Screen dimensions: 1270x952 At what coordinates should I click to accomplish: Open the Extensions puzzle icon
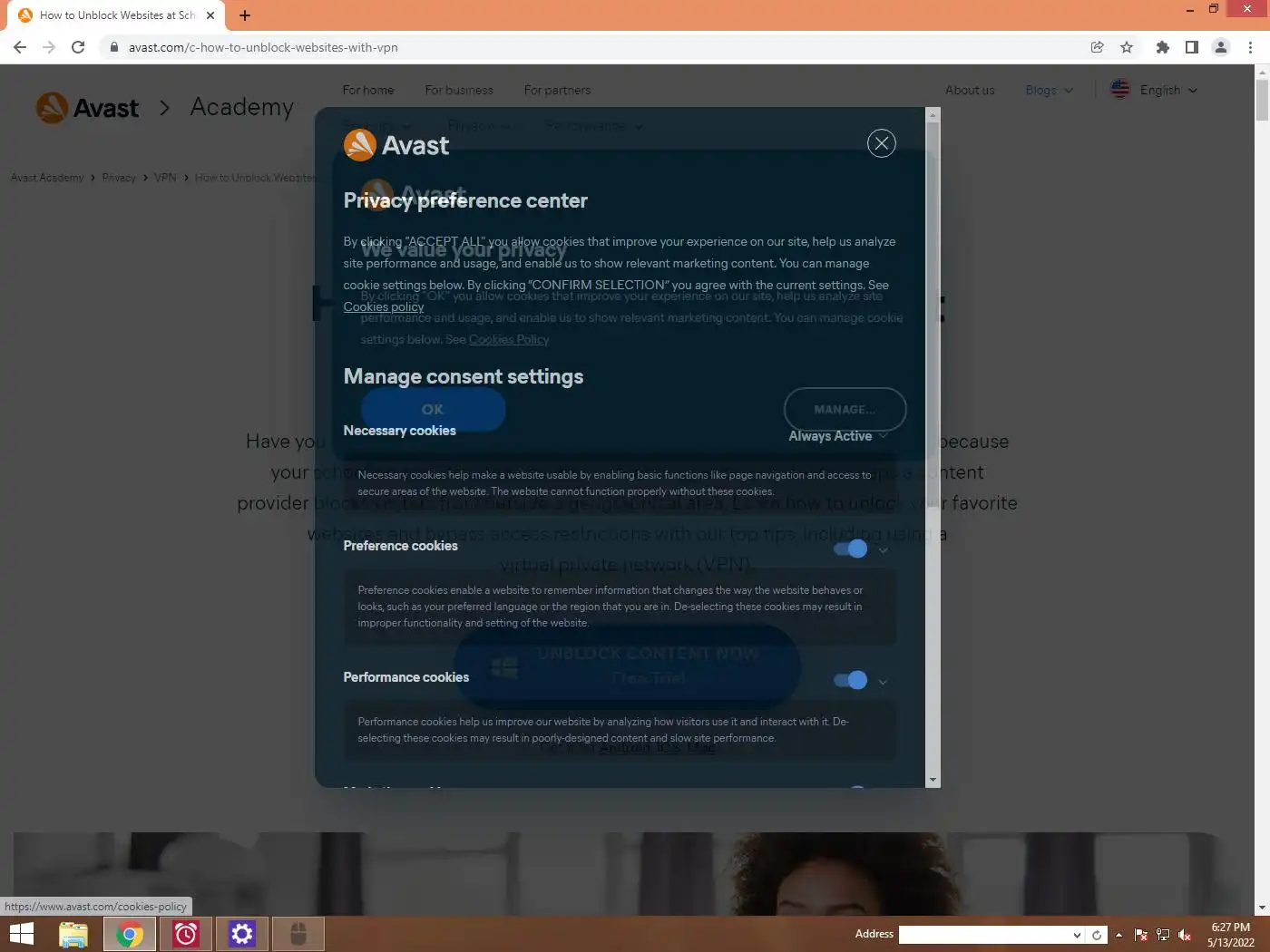1162,47
